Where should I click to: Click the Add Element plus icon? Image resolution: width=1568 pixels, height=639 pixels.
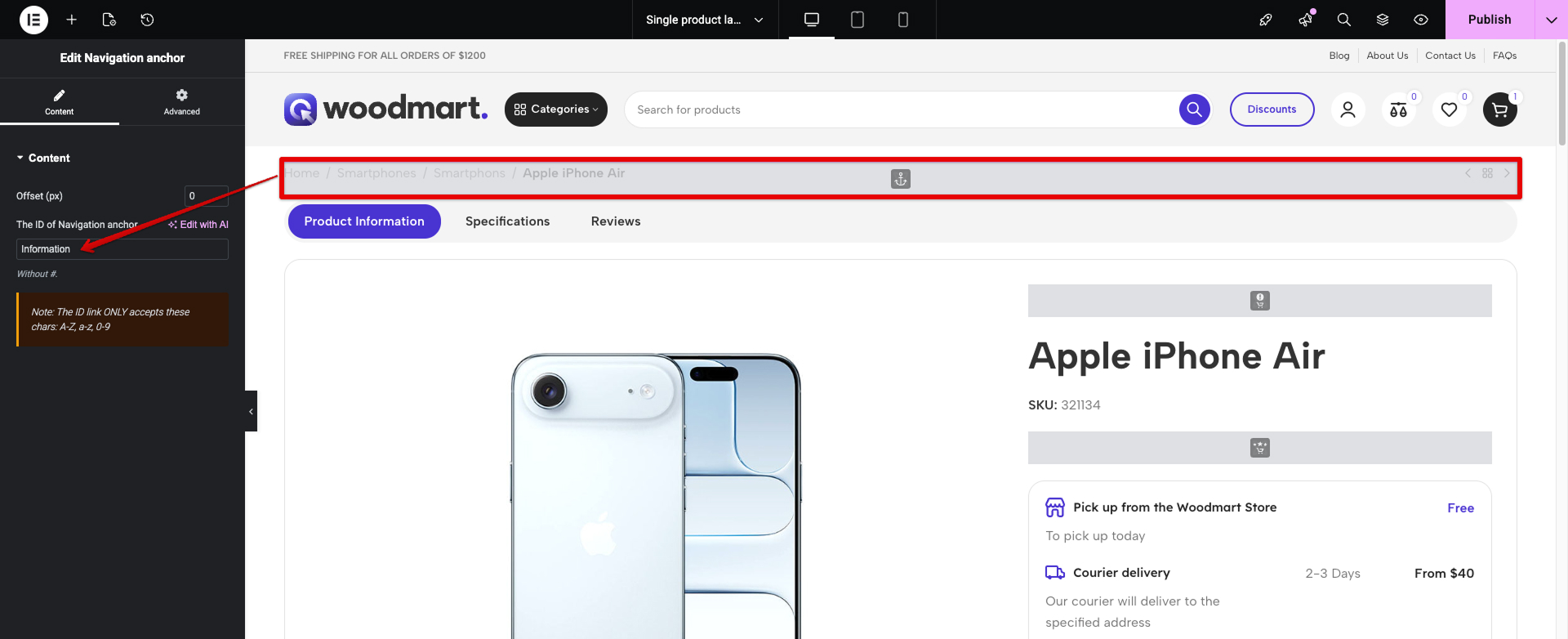click(x=72, y=20)
